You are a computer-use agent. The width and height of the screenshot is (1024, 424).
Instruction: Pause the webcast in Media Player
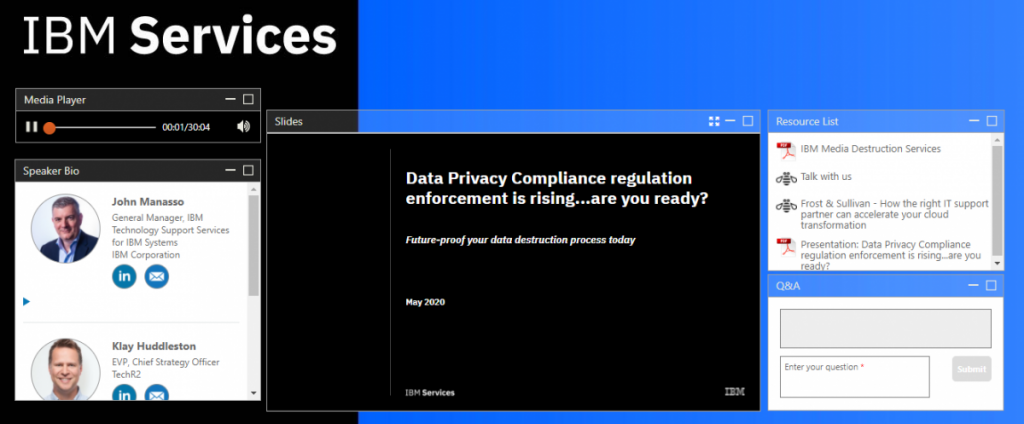click(x=31, y=127)
